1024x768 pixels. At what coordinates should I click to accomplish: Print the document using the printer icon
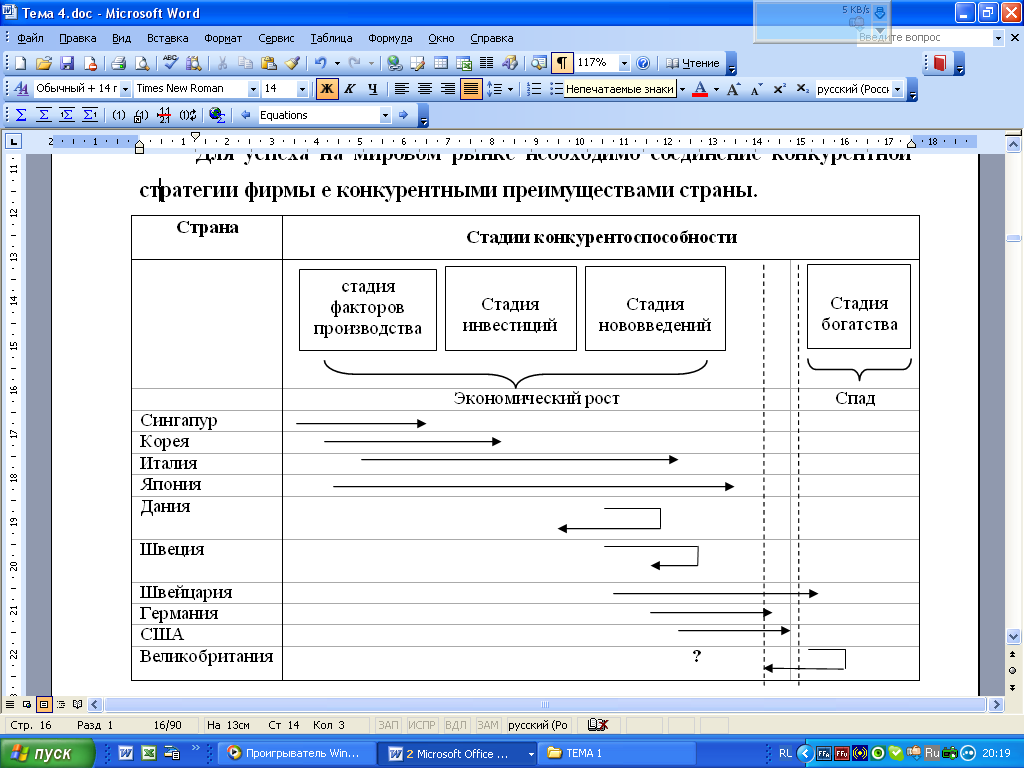pos(118,63)
